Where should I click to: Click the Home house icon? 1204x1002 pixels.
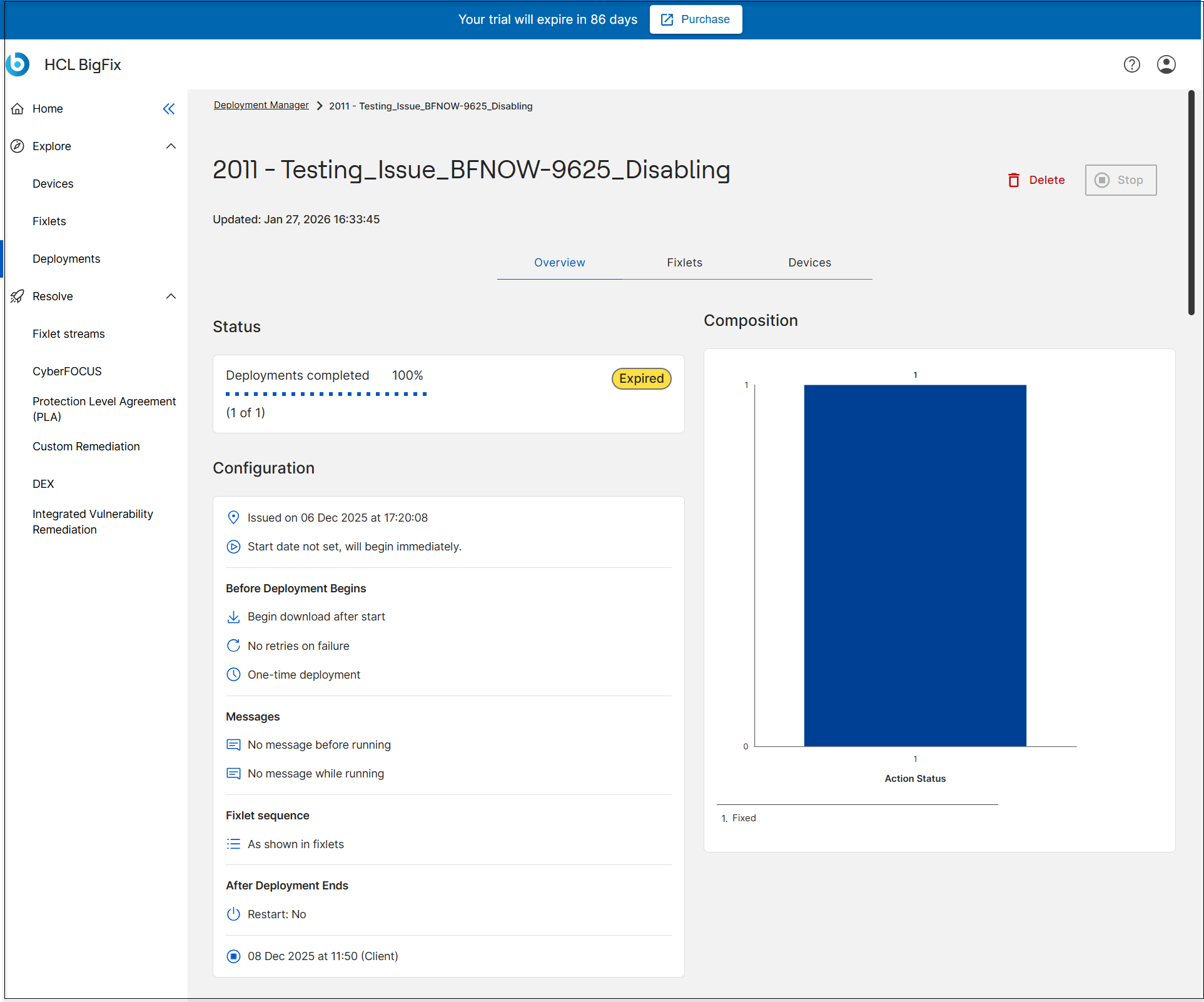click(x=18, y=109)
